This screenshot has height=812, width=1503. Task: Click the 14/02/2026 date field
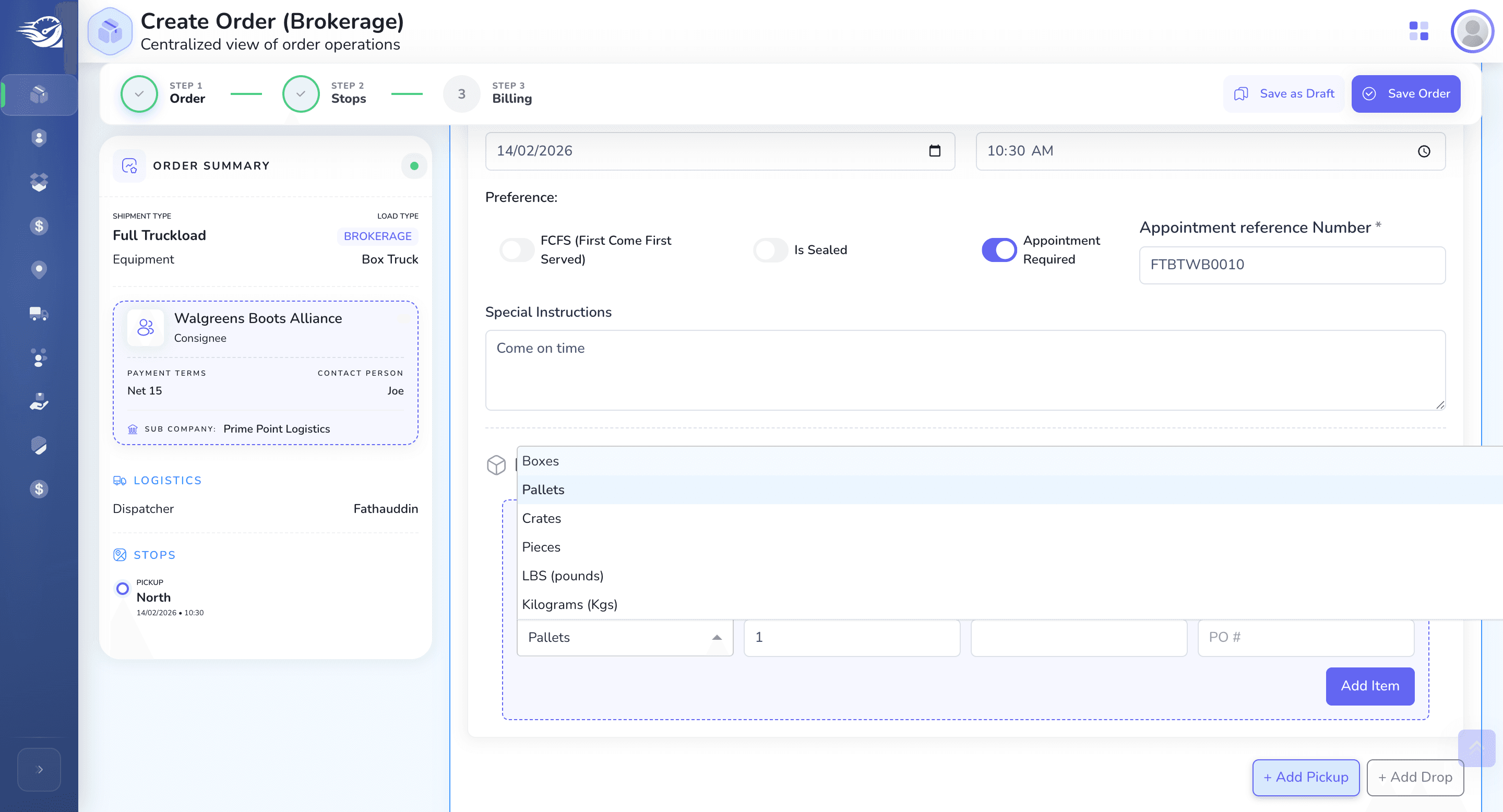pyautogui.click(x=720, y=151)
